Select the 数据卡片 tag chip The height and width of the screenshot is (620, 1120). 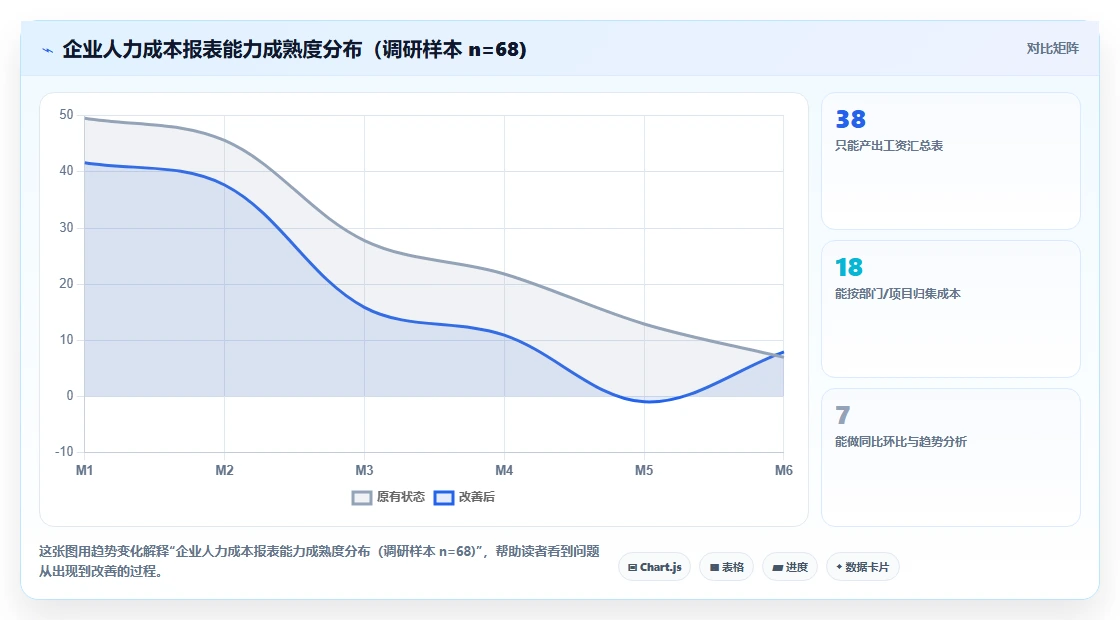click(863, 567)
